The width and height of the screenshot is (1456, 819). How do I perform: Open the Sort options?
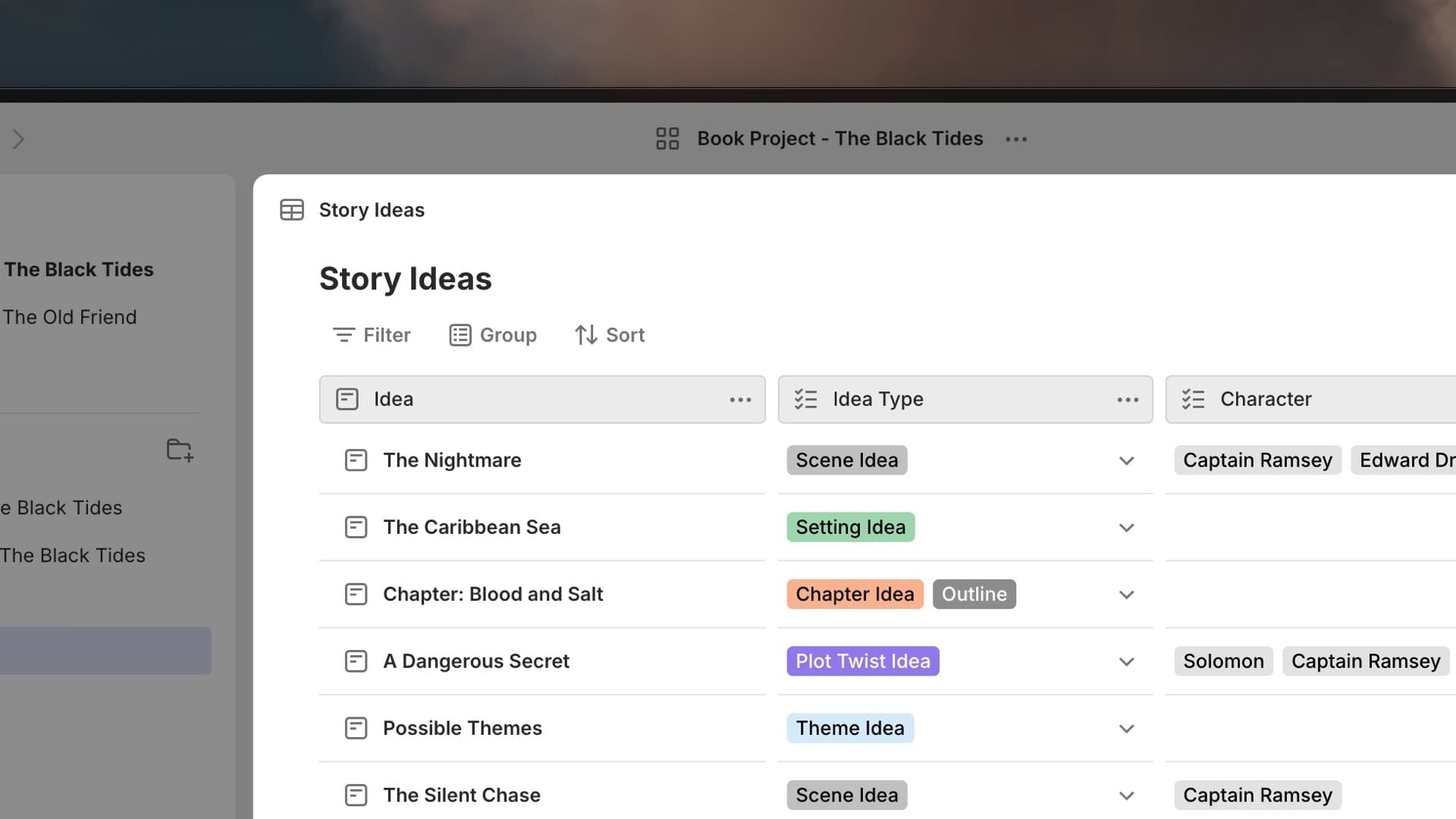(610, 335)
